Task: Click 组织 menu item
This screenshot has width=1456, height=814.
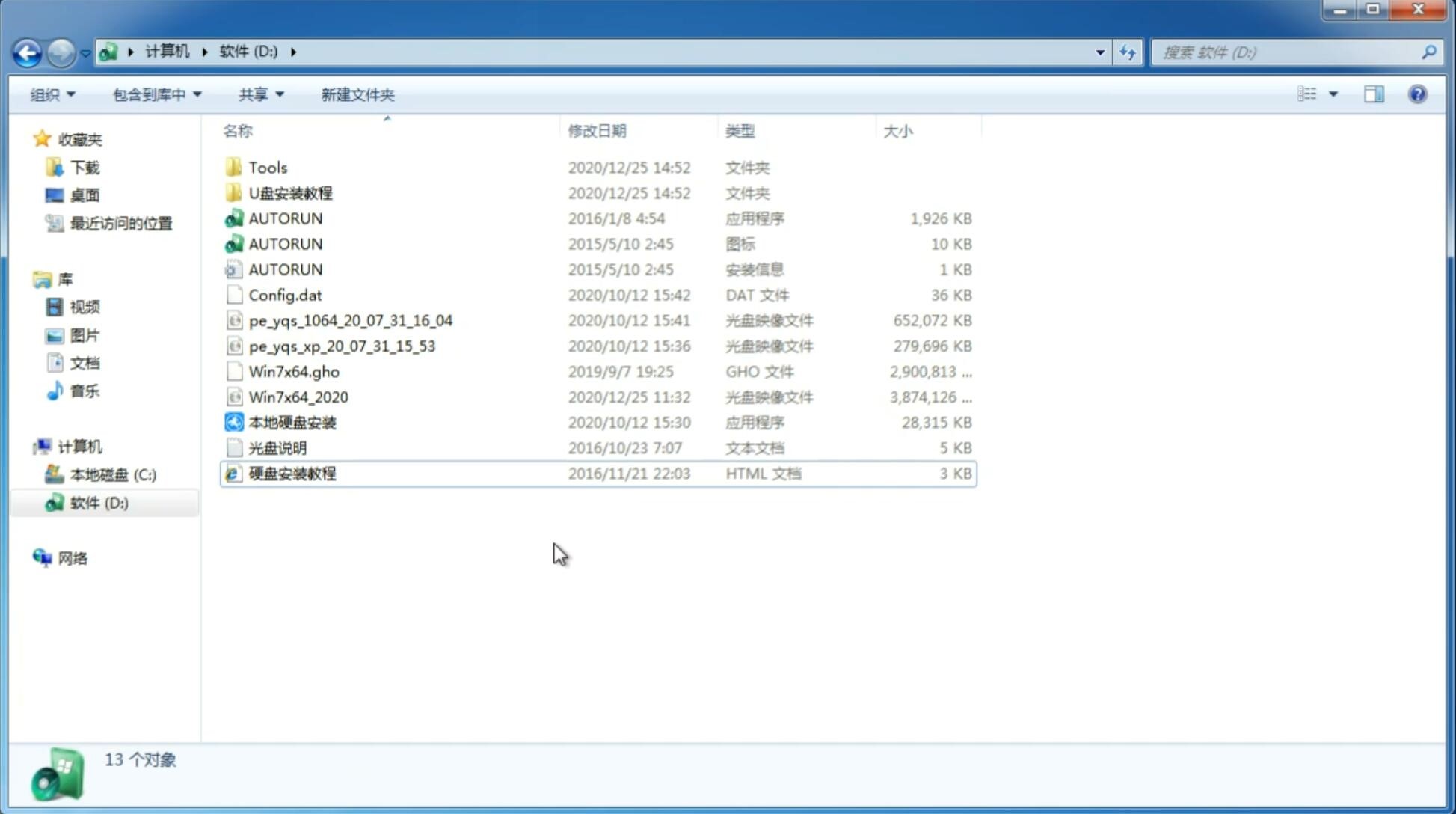Action: coord(52,93)
